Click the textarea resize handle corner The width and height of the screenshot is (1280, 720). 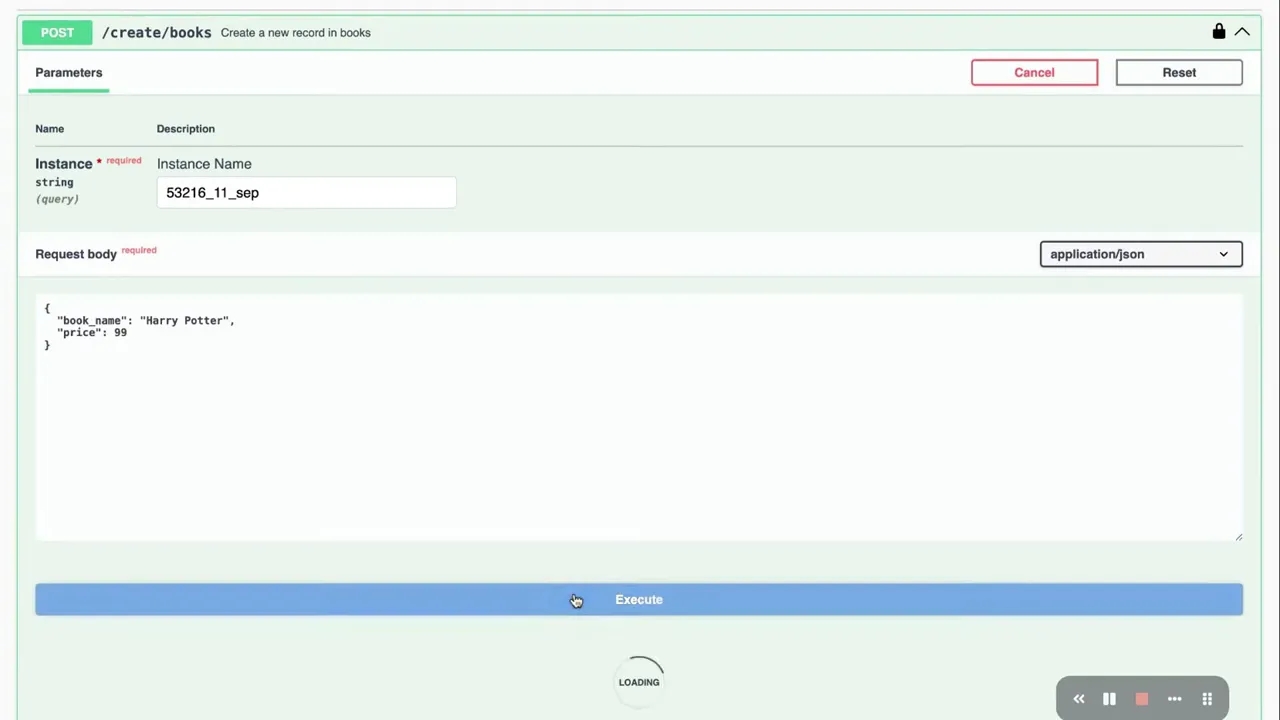tap(1238, 537)
